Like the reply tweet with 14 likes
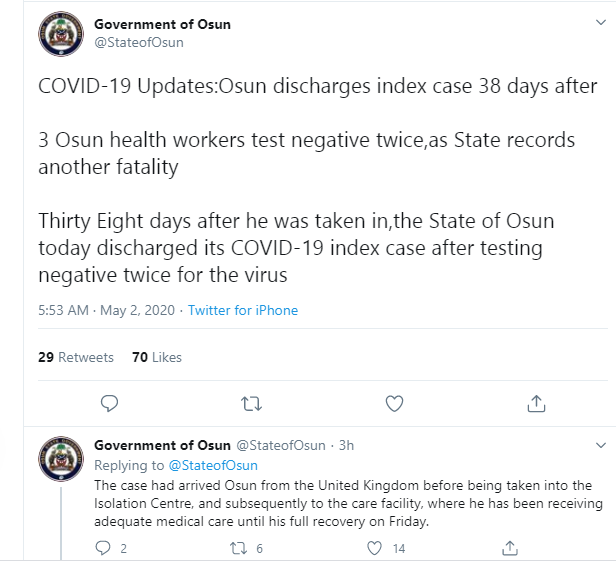 pos(374,548)
